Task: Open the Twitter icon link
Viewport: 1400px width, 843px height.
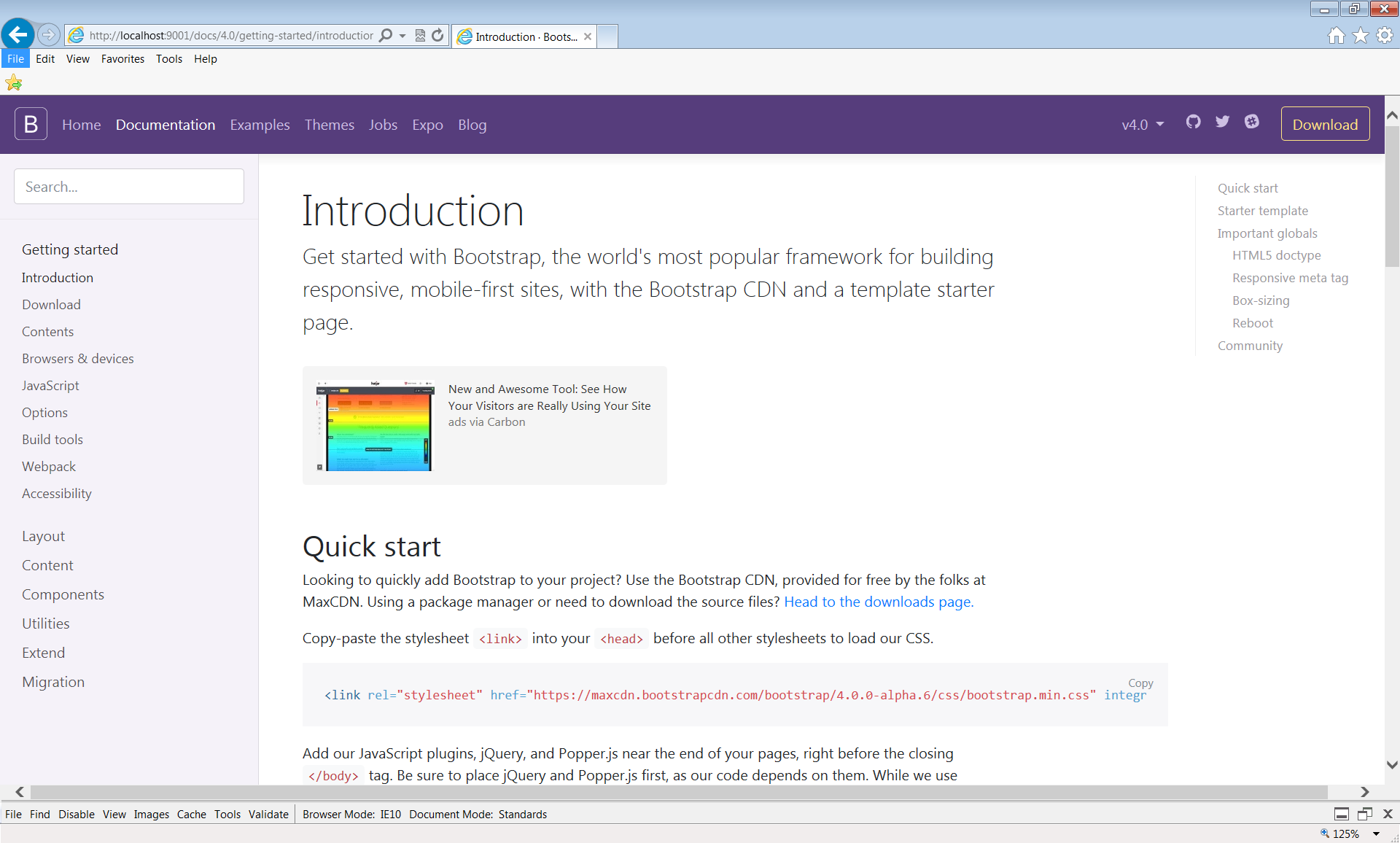Action: [x=1222, y=122]
